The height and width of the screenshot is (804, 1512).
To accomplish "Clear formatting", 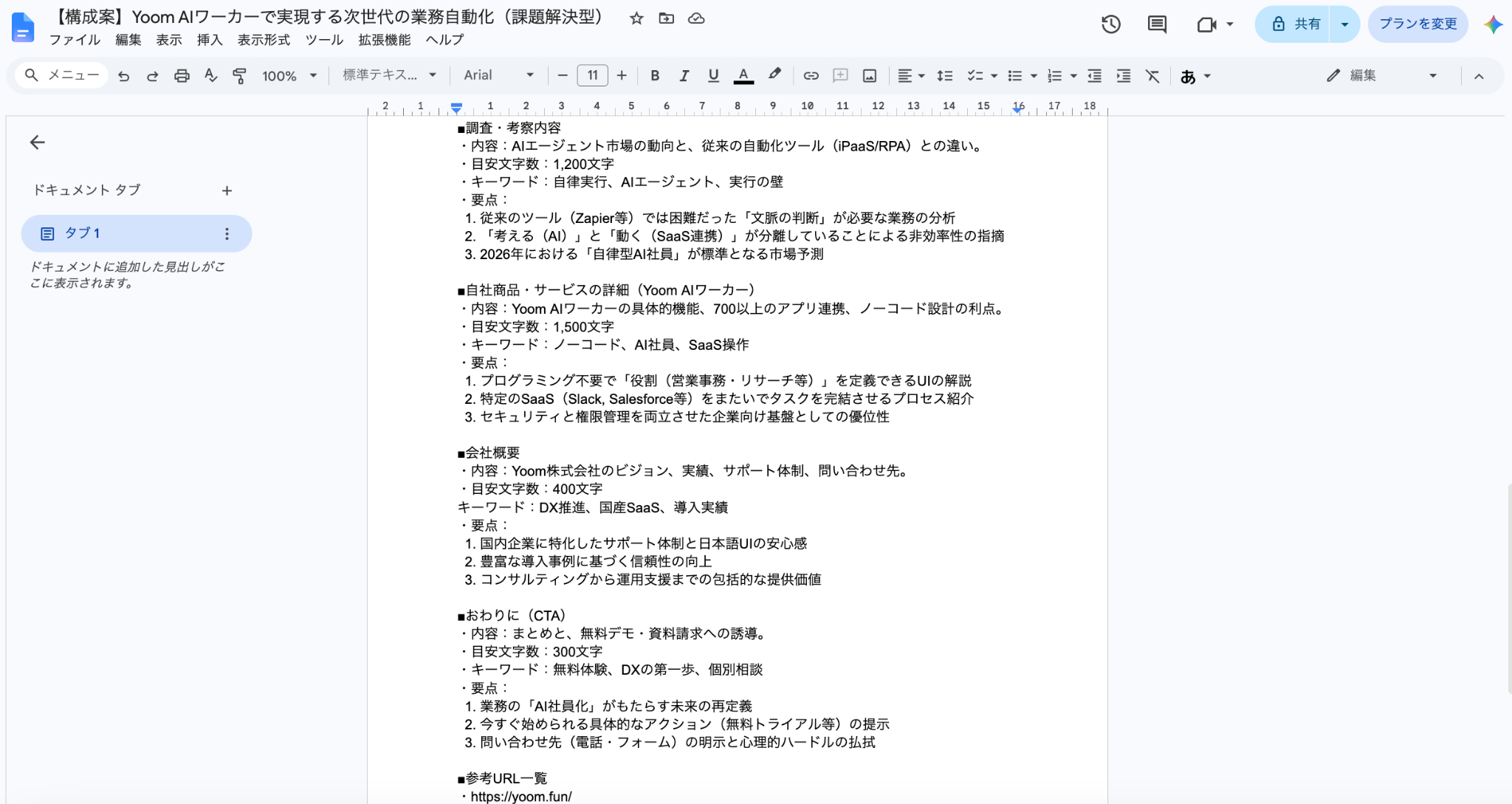I will (x=1152, y=75).
